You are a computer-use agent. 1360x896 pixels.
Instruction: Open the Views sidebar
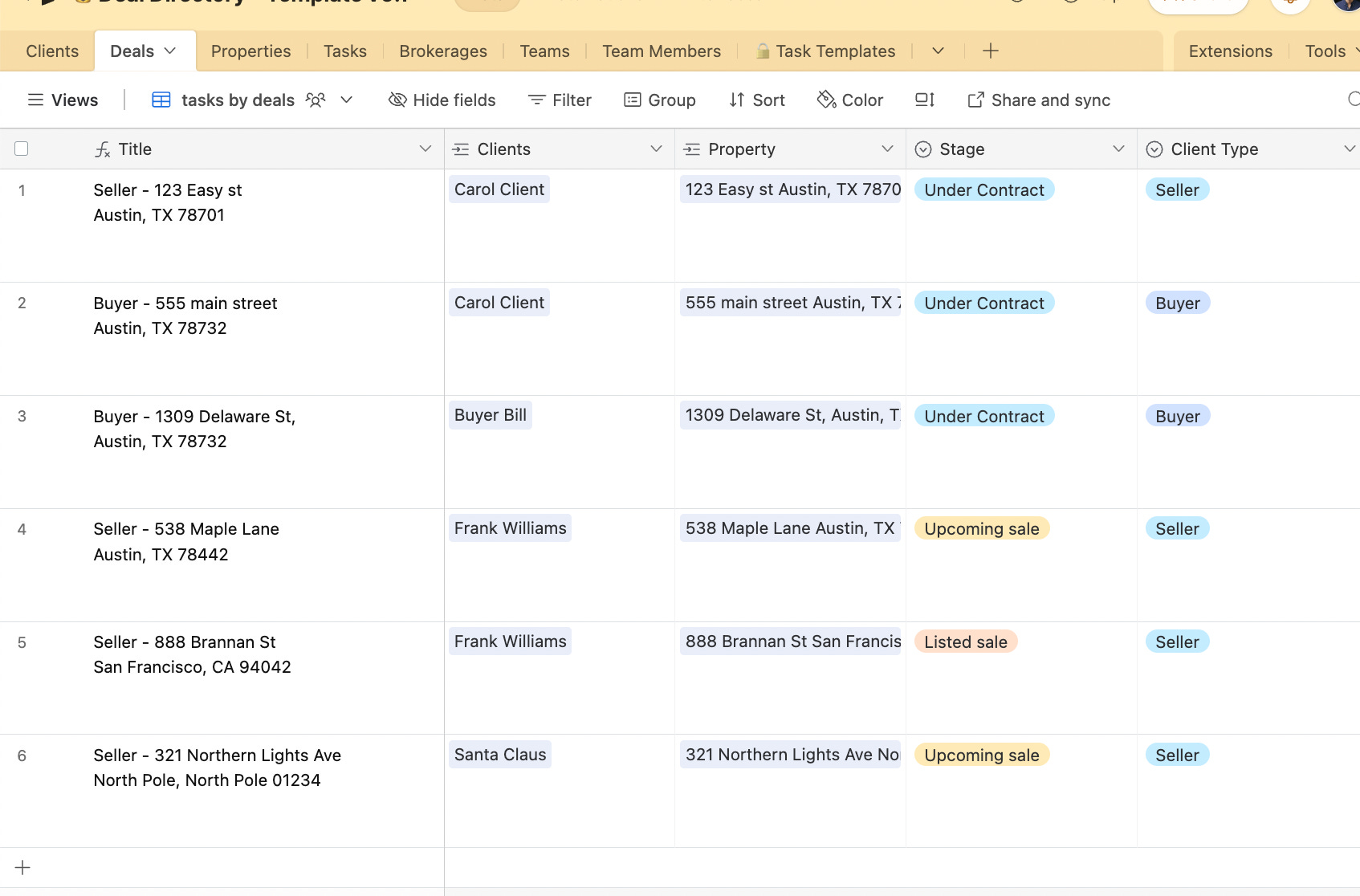(x=63, y=100)
